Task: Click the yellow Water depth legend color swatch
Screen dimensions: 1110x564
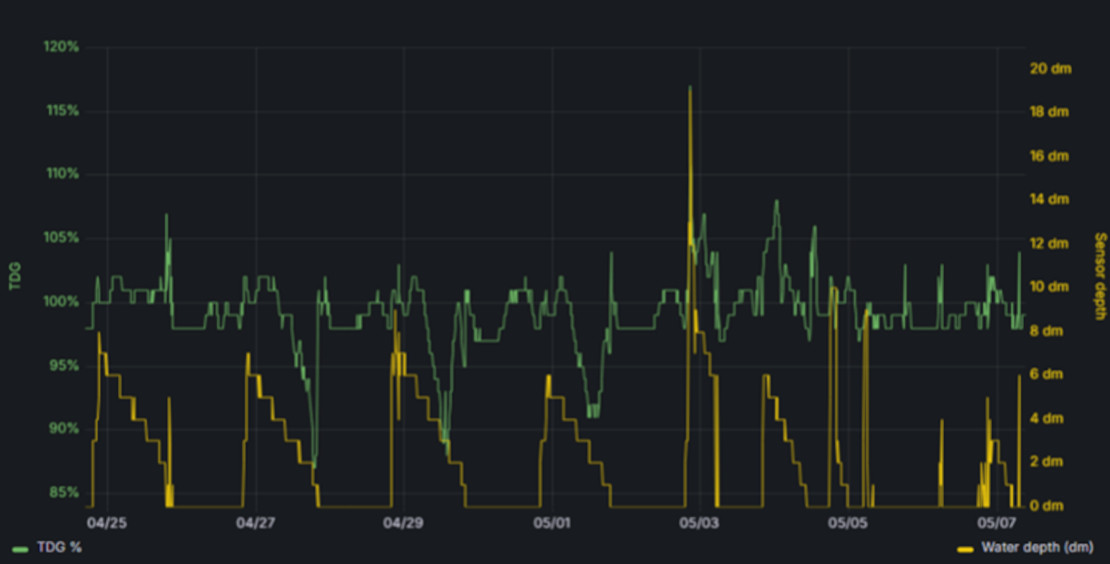Action: (x=965, y=549)
